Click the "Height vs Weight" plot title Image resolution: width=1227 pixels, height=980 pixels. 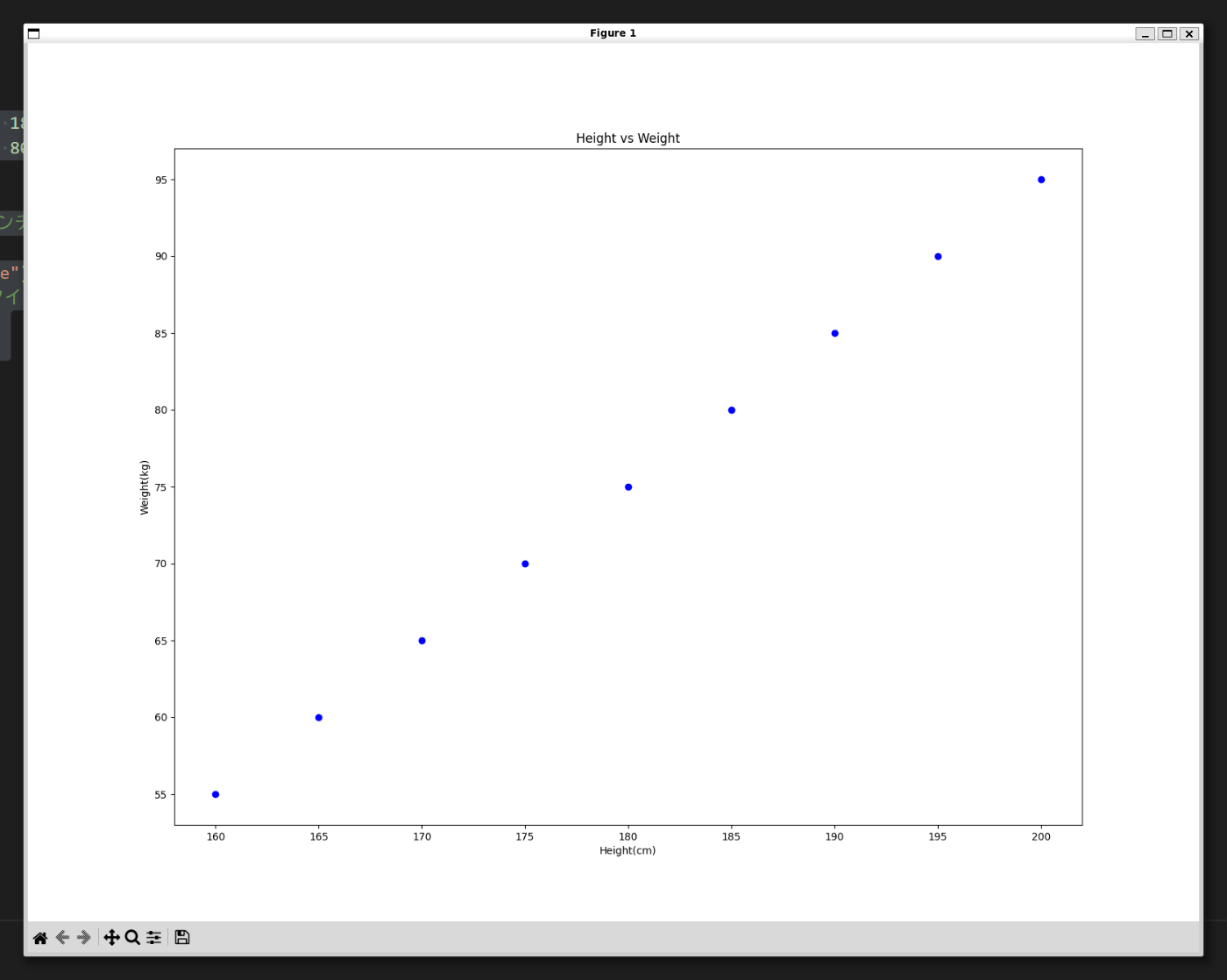(x=628, y=138)
